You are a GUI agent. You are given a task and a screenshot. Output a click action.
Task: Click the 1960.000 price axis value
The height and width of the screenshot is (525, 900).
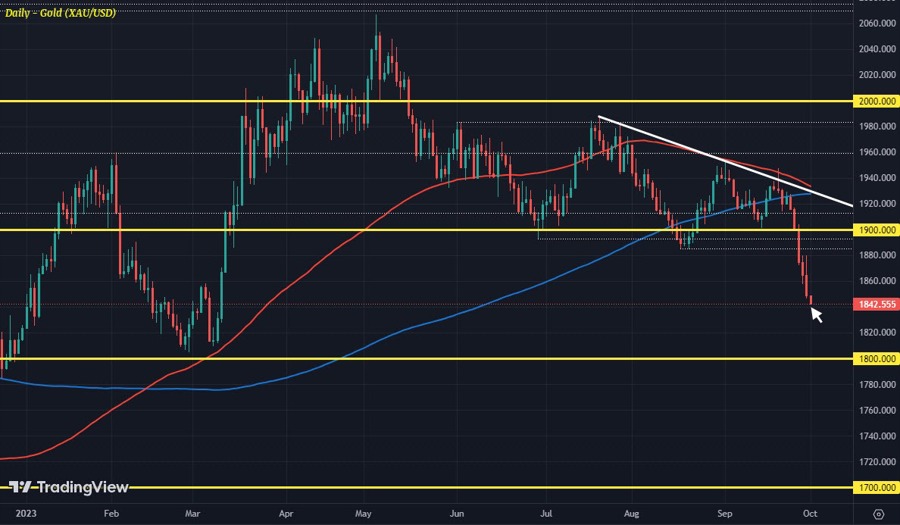click(878, 152)
